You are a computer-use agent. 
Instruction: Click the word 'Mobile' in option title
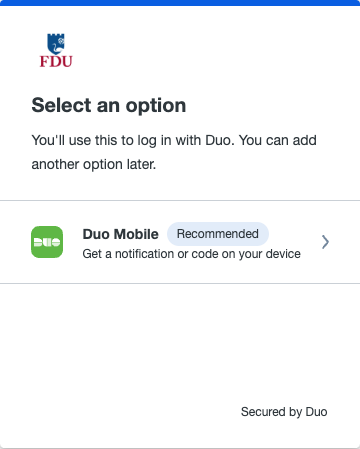pyautogui.click(x=136, y=234)
